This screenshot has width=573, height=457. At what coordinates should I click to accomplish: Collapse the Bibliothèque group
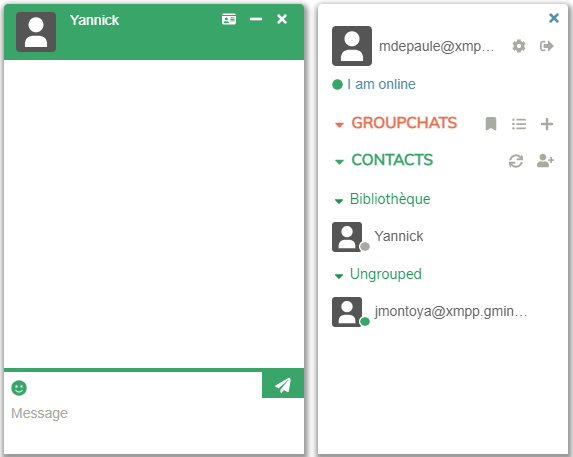(382, 199)
